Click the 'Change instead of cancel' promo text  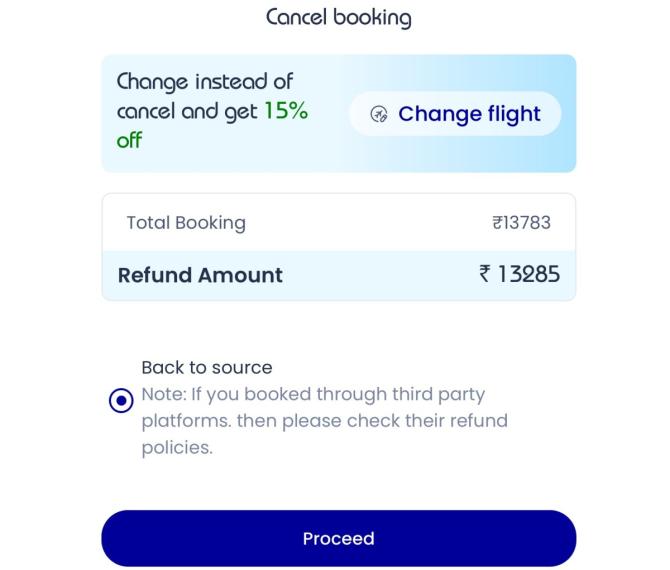click(205, 82)
